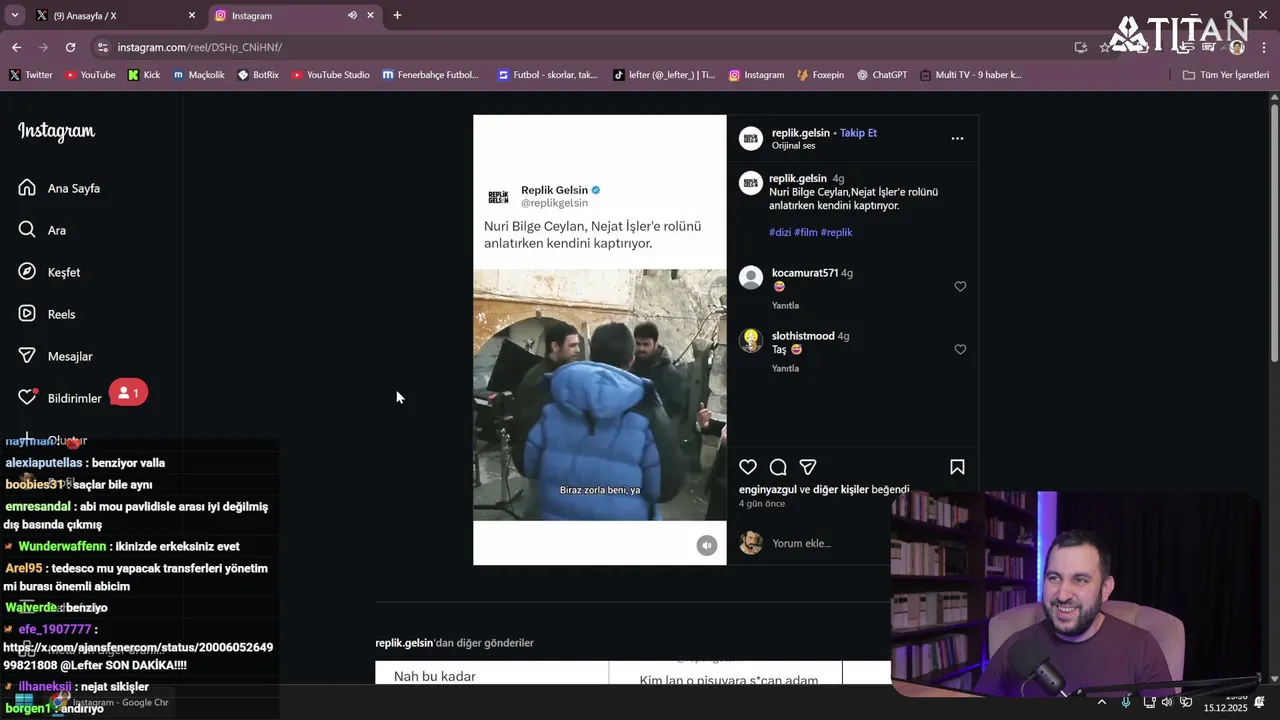The width and height of the screenshot is (1280, 720).
Task: Click Takip Et to follow replik.gelsin
Action: 858,133
